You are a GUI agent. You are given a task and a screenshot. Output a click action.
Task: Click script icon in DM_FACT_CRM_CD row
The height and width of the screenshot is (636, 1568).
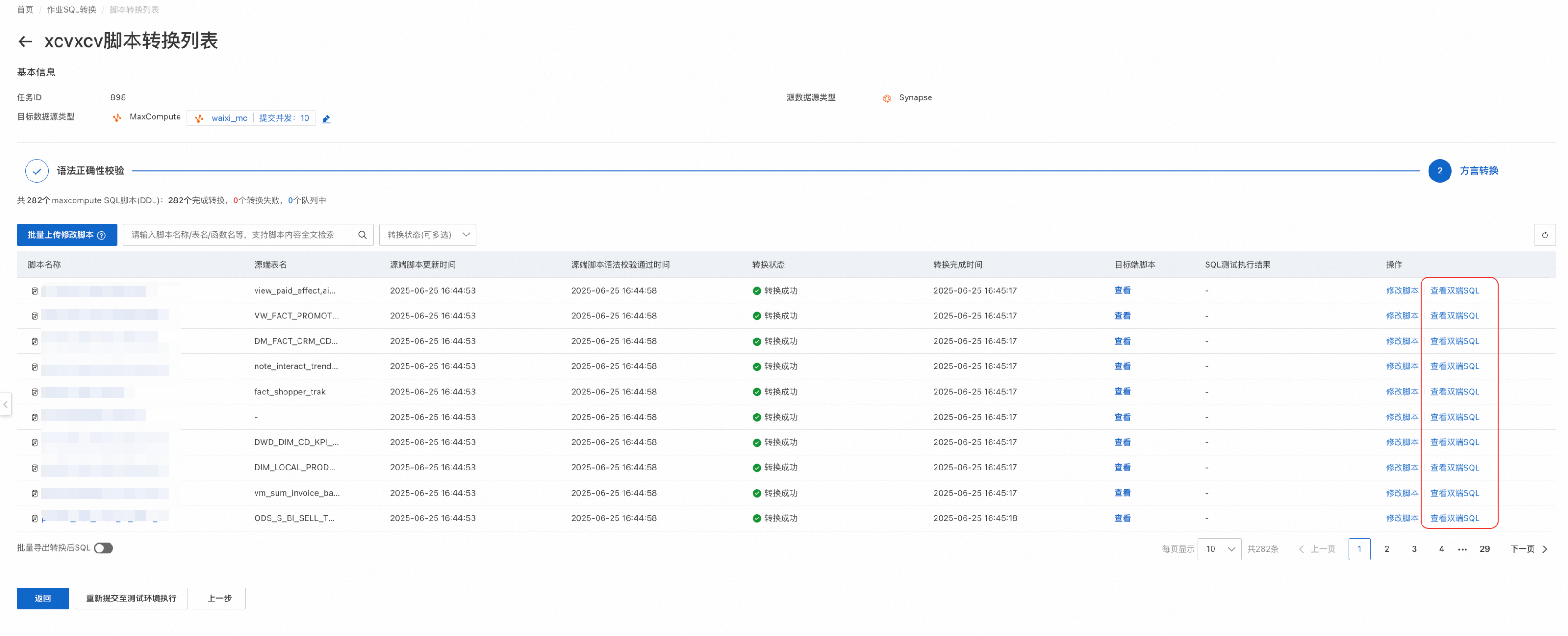(x=35, y=341)
